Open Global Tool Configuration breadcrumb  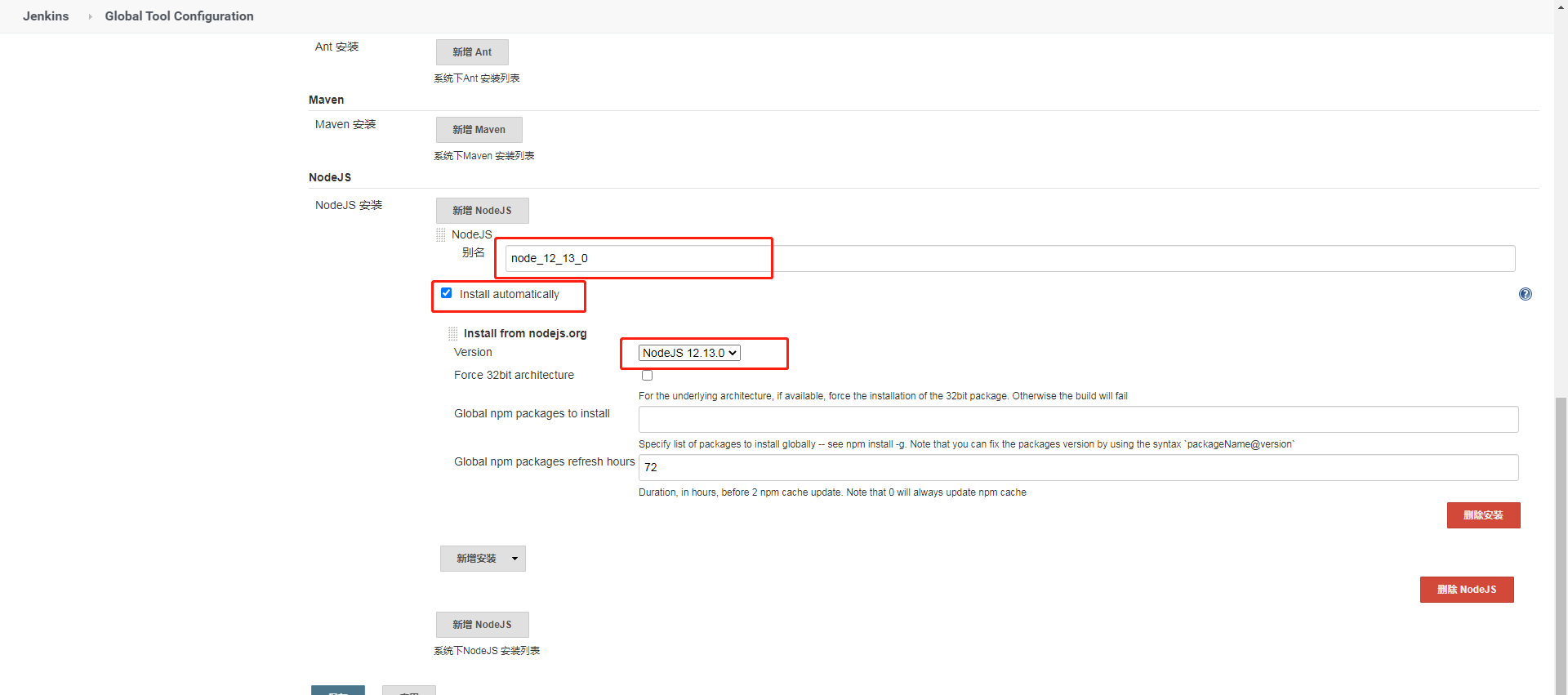179,16
